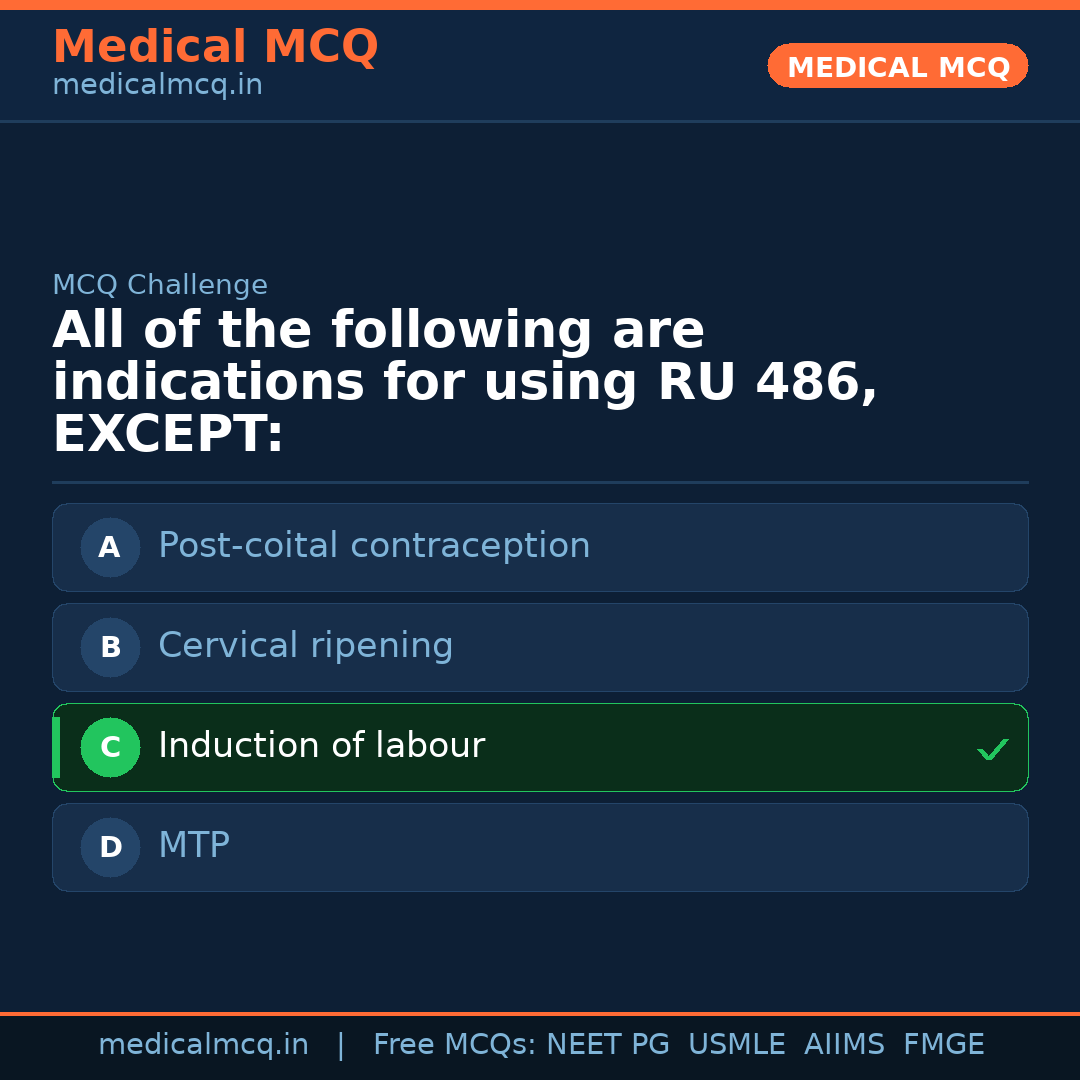Select the MTP answer text
The width and height of the screenshot is (1080, 1080).
194,846
